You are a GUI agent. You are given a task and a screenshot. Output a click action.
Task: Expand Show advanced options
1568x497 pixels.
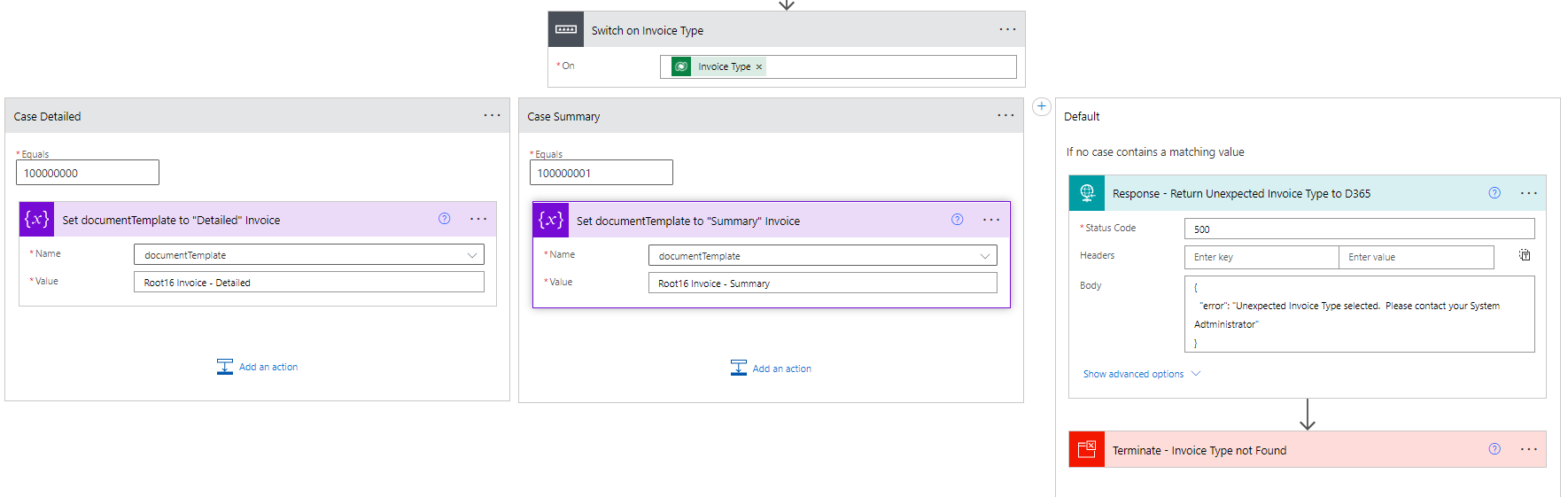pos(1141,374)
